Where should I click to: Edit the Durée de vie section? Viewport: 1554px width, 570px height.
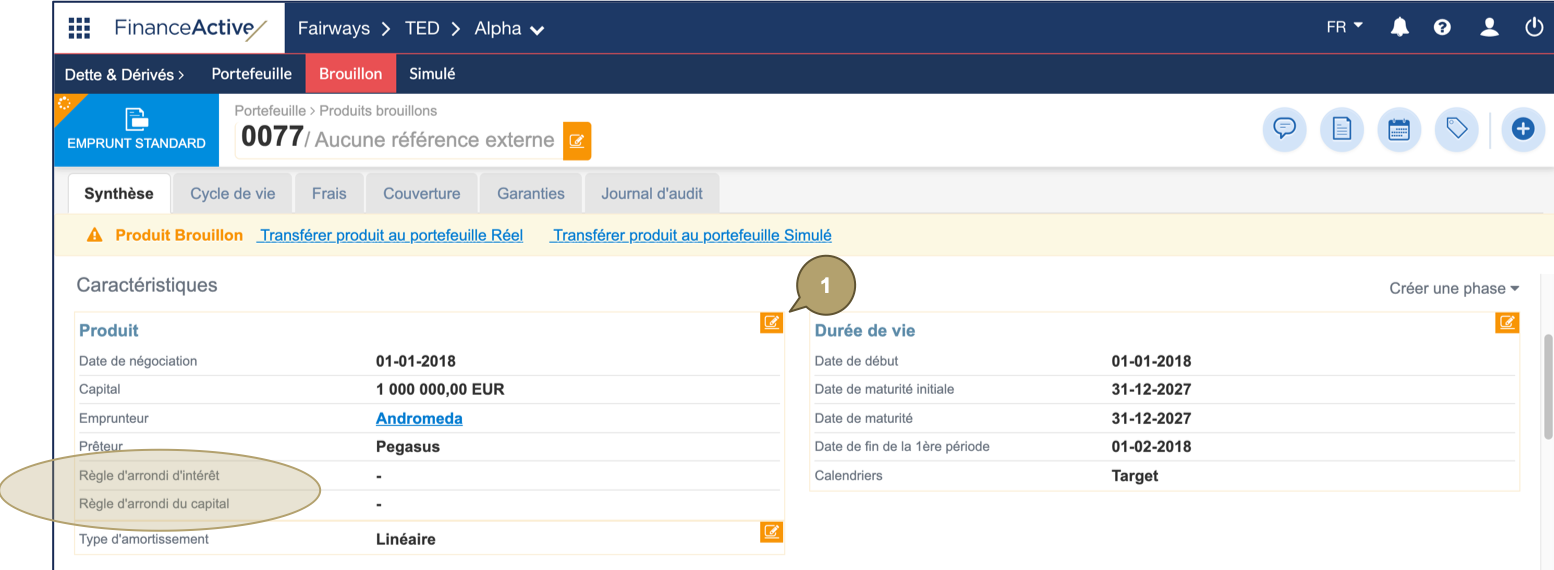(x=1507, y=322)
